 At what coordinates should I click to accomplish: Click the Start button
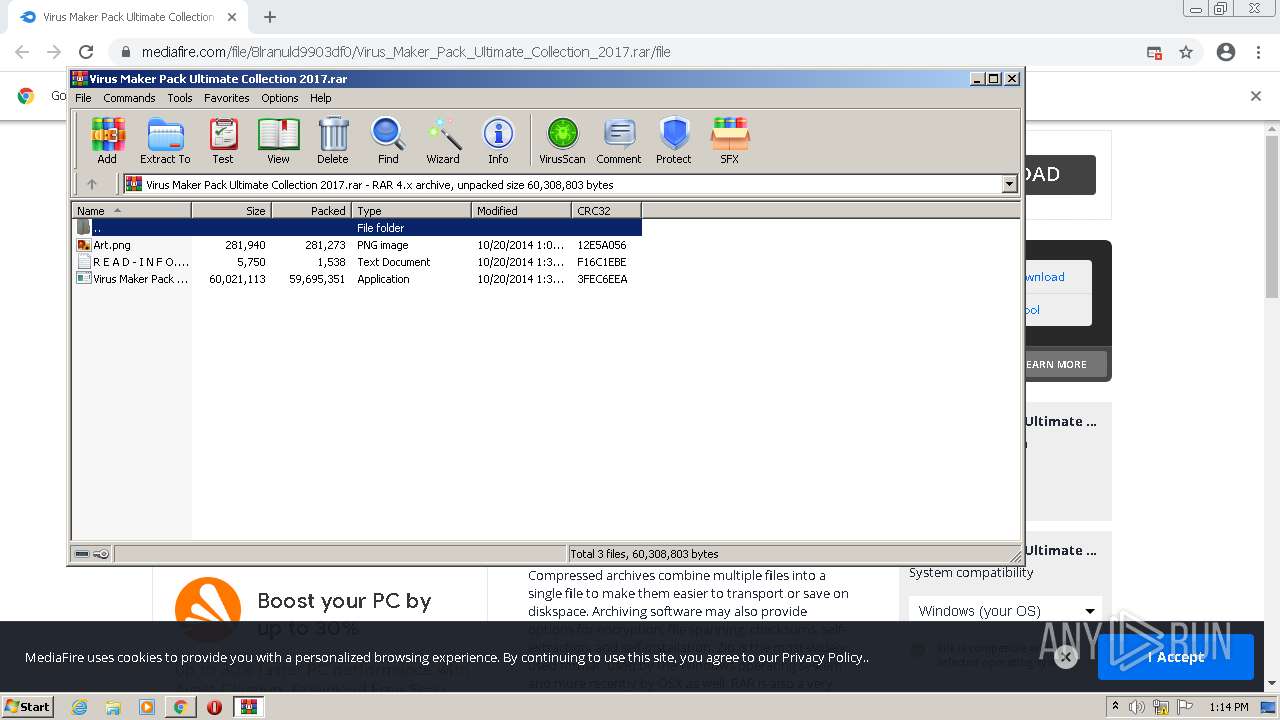pyautogui.click(x=27, y=707)
